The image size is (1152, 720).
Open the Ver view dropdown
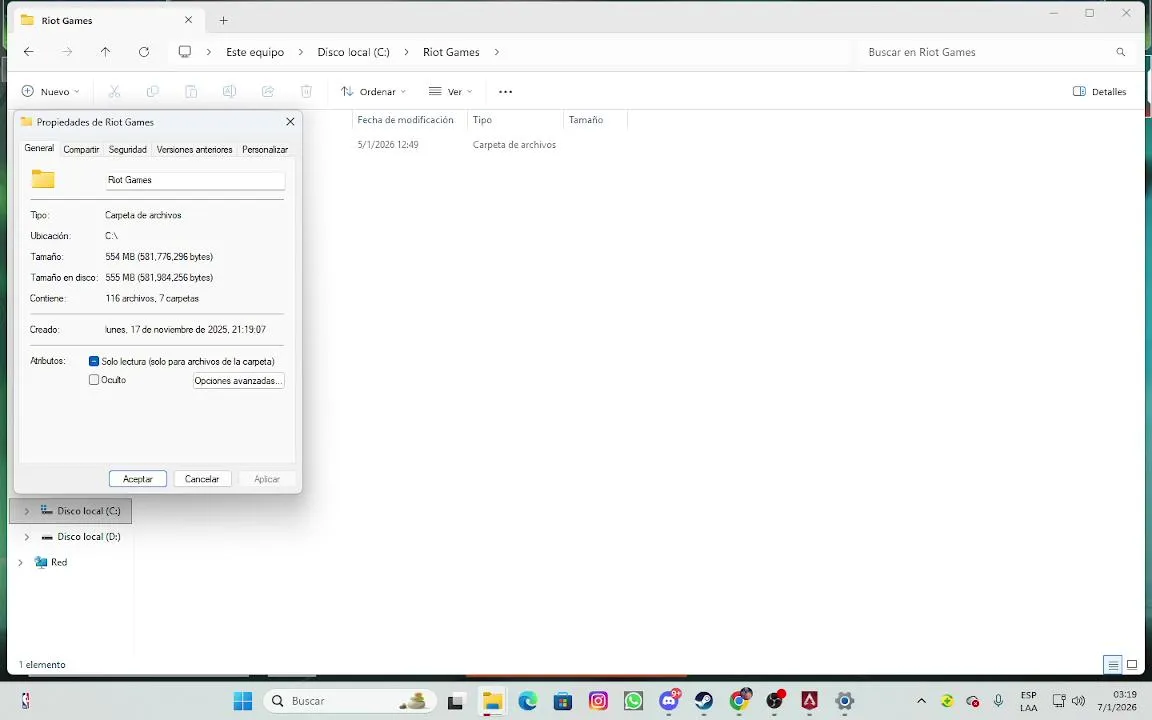click(450, 91)
